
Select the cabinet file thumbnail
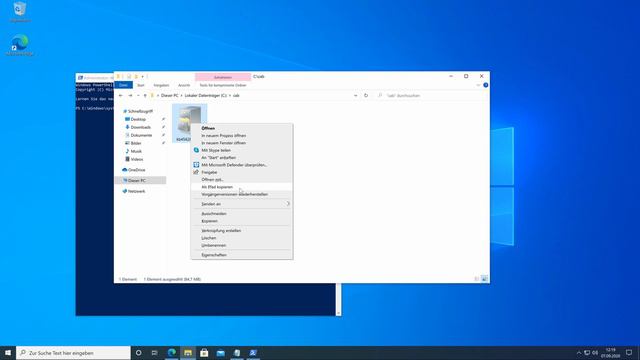pos(189,123)
